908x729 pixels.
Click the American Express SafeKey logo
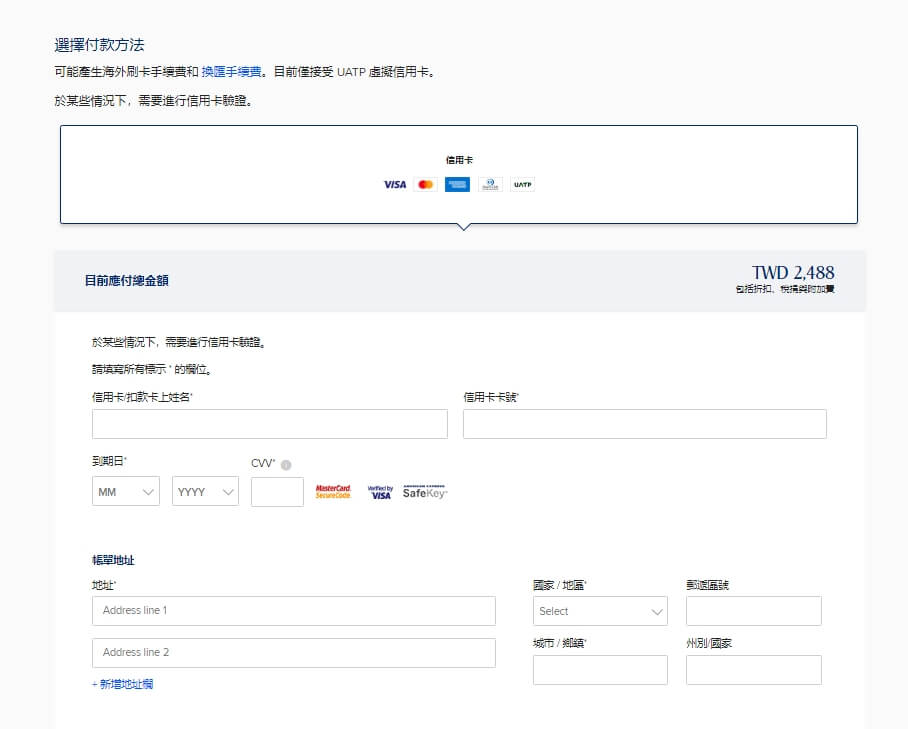[425, 492]
